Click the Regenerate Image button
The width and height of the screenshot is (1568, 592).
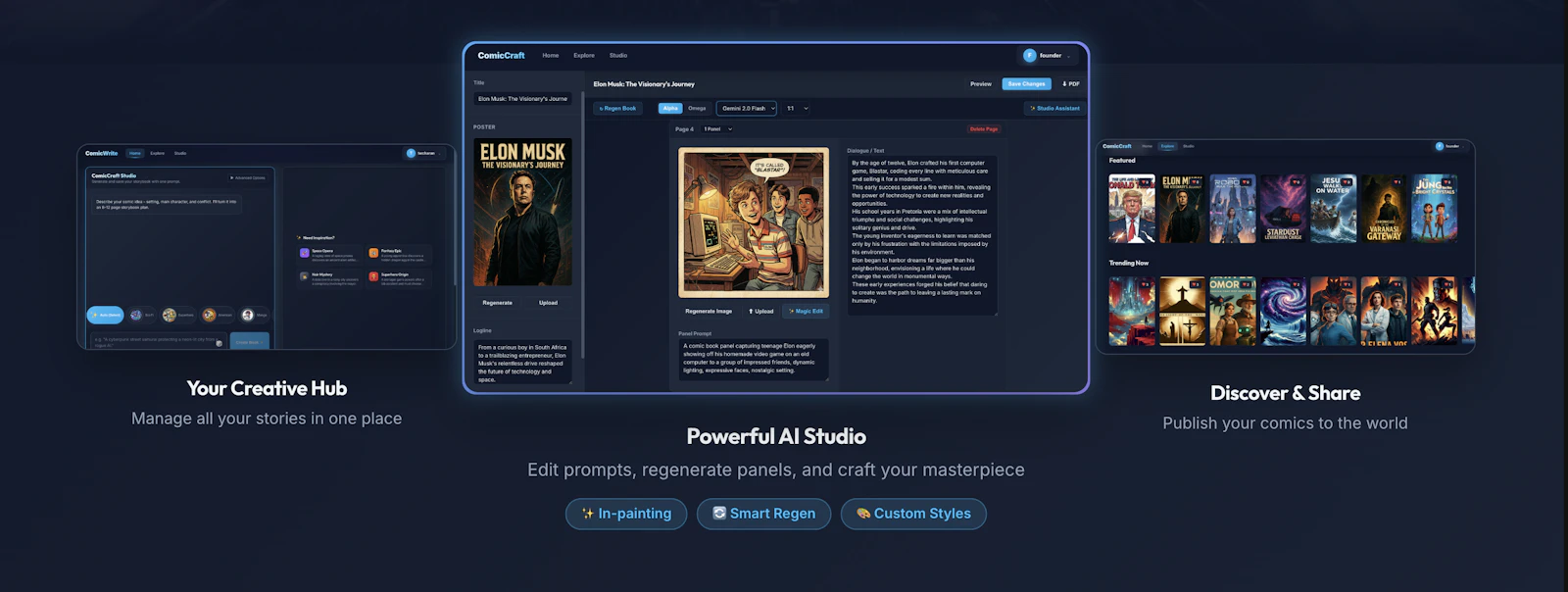pyautogui.click(x=709, y=311)
